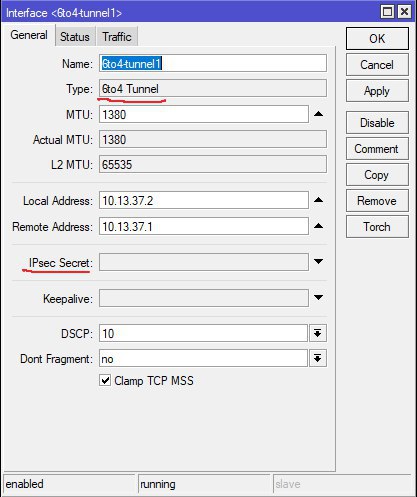Close the Interface window

404,12
